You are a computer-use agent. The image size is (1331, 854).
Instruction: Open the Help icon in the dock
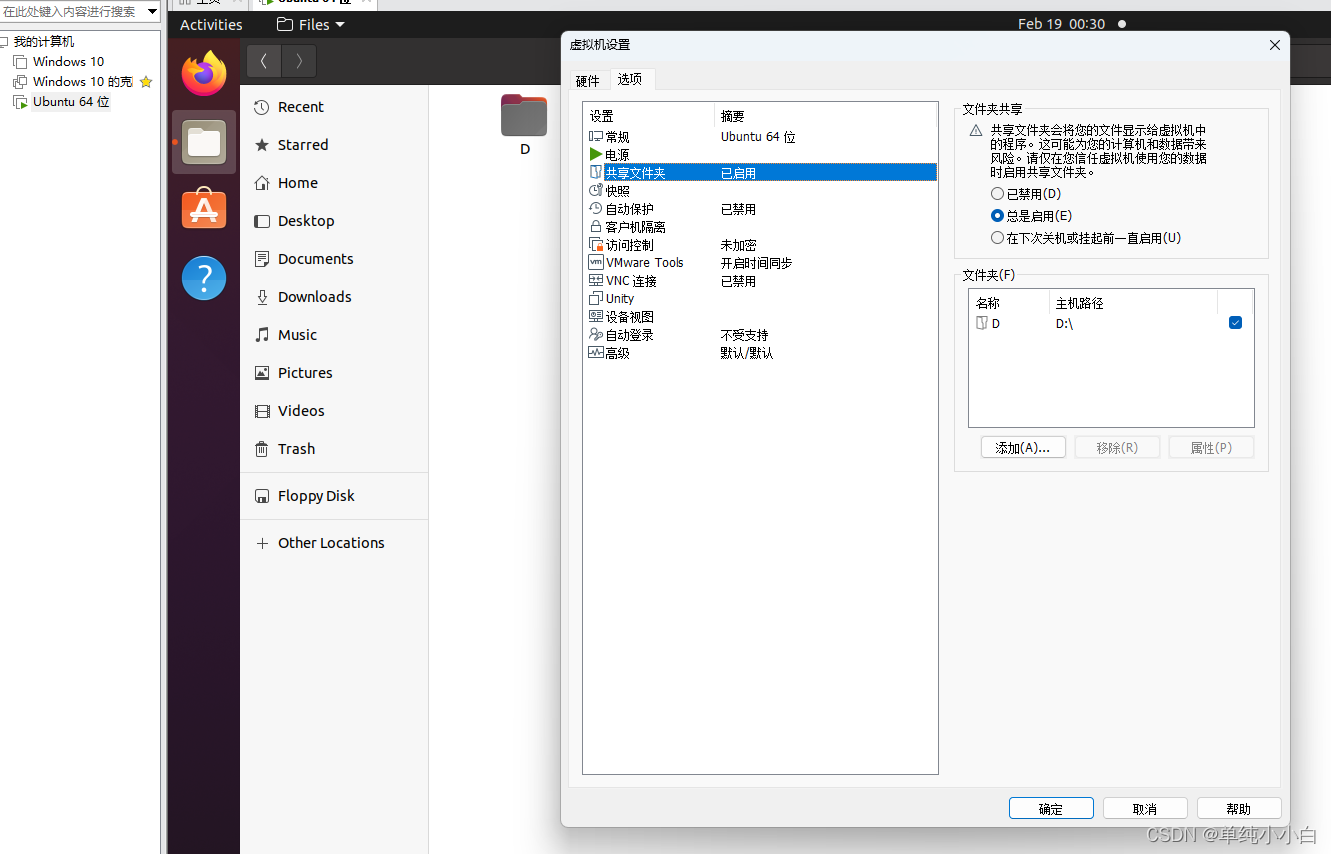(204, 277)
